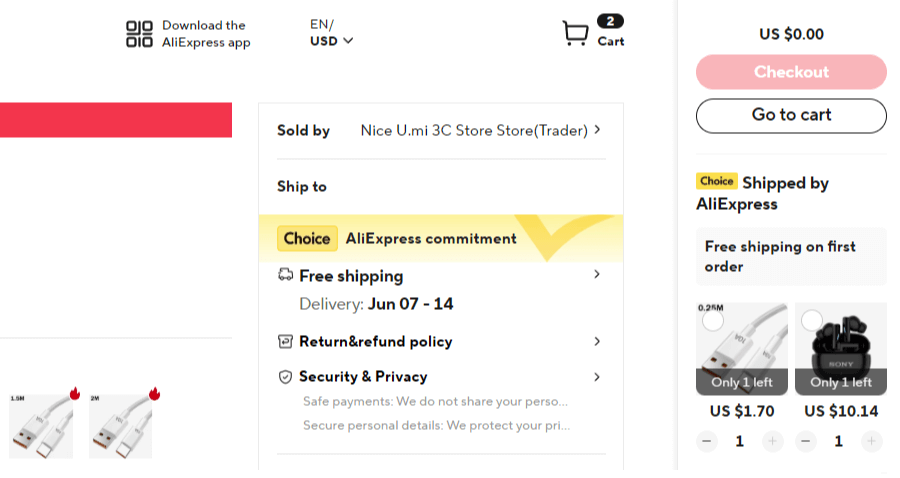This screenshot has height=478, width=900.
Task: Select the 0.25M cable item checkbox
Action: (x=713, y=320)
